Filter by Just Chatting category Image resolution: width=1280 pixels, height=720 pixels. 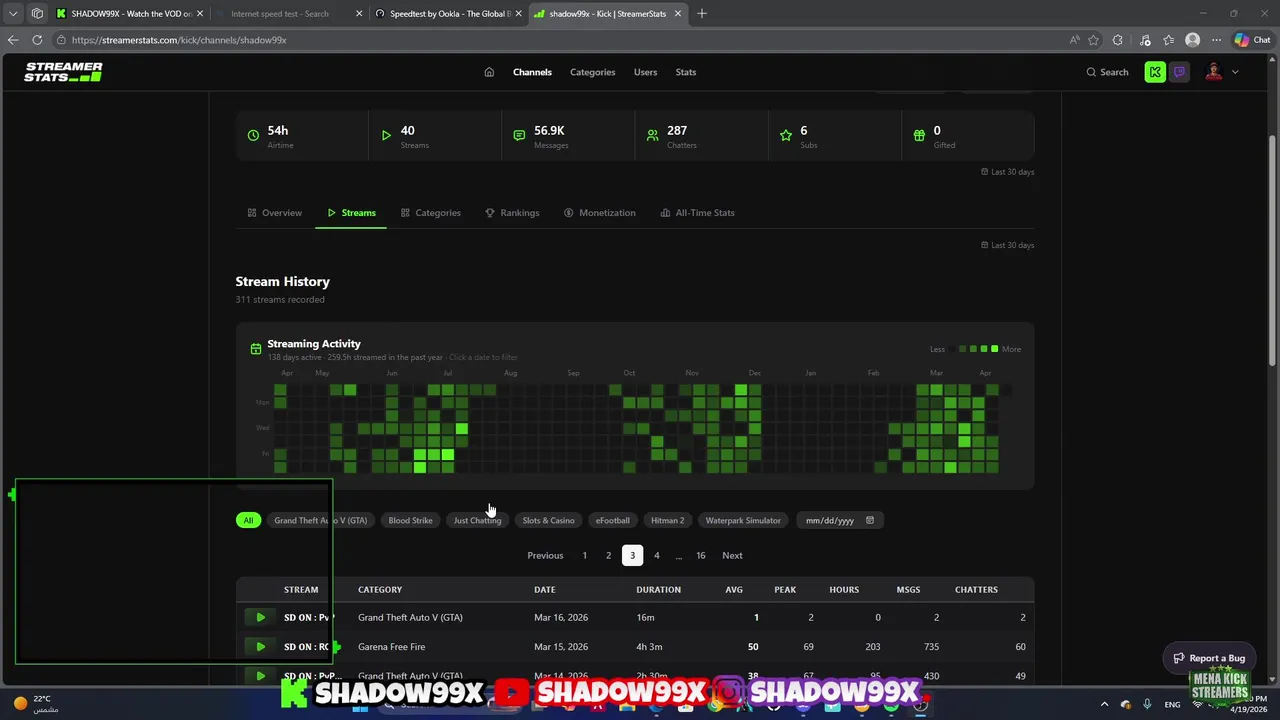[477, 520]
